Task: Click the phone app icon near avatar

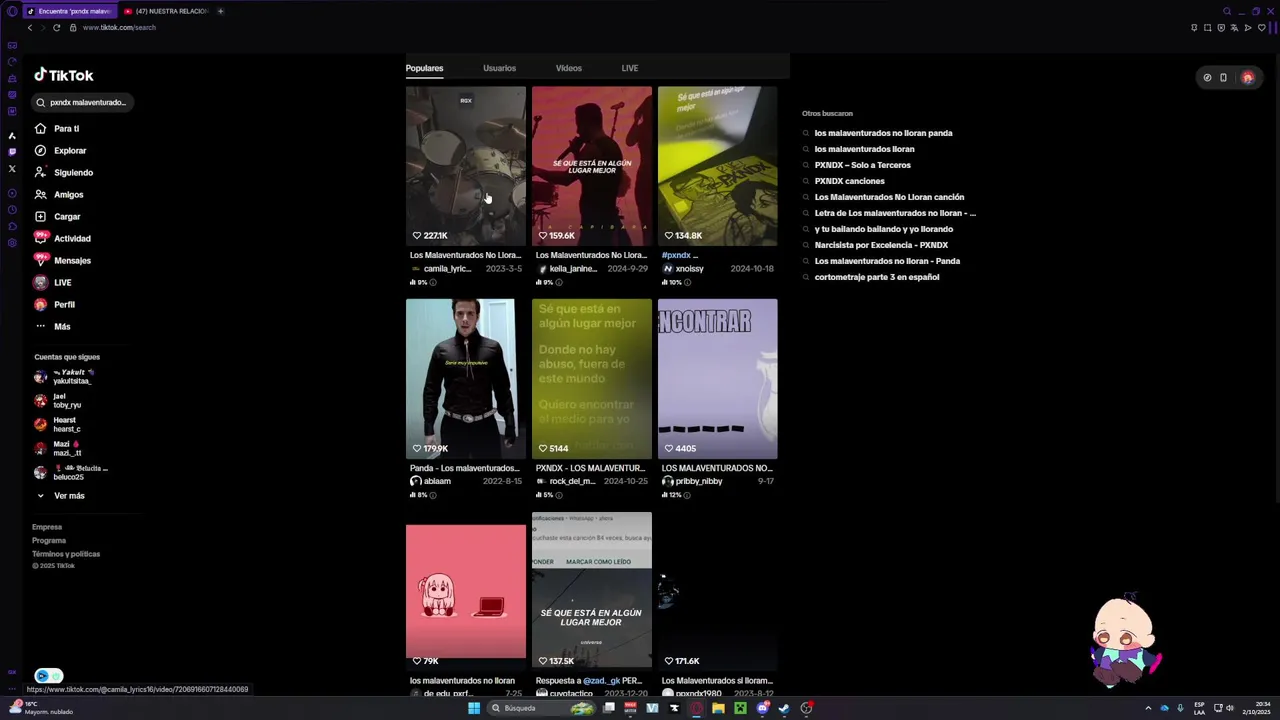Action: (1223, 77)
